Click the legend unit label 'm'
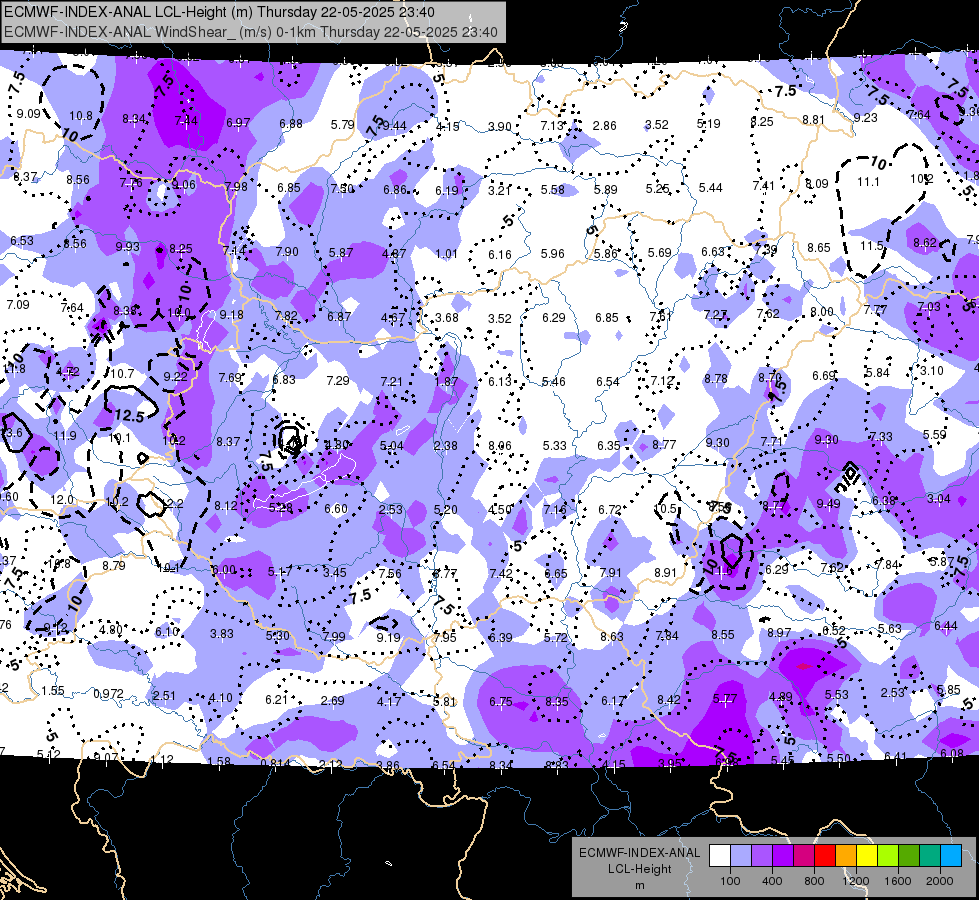Viewport: 979px width, 900px height. click(x=639, y=885)
